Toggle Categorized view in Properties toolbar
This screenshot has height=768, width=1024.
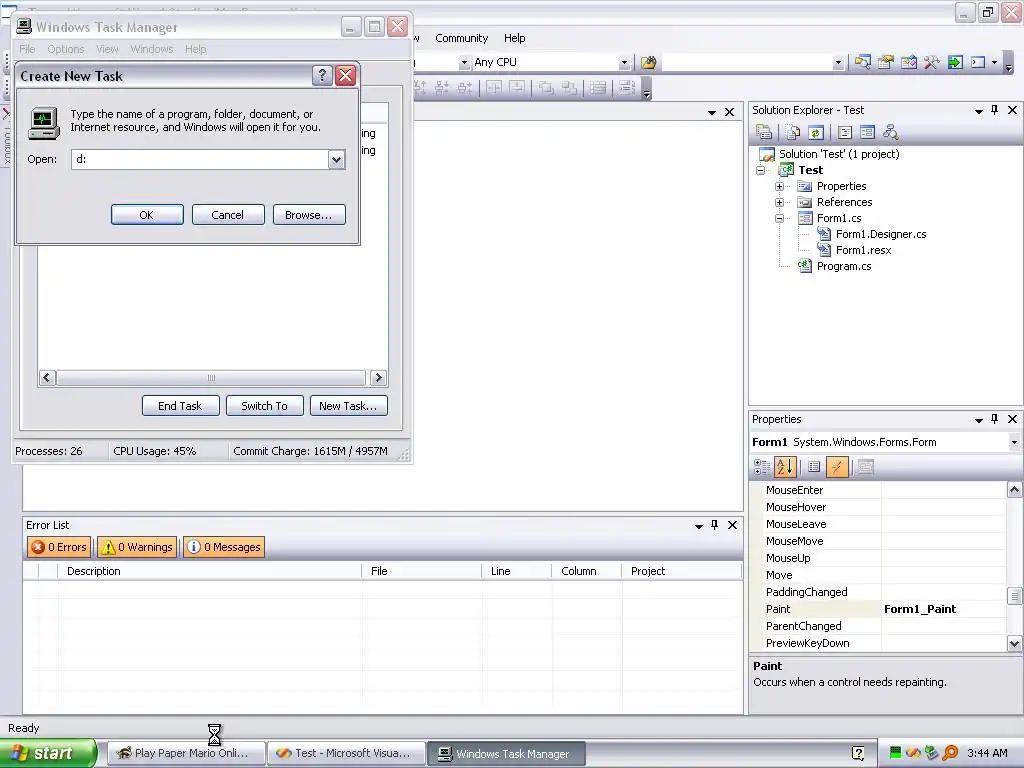(x=761, y=467)
